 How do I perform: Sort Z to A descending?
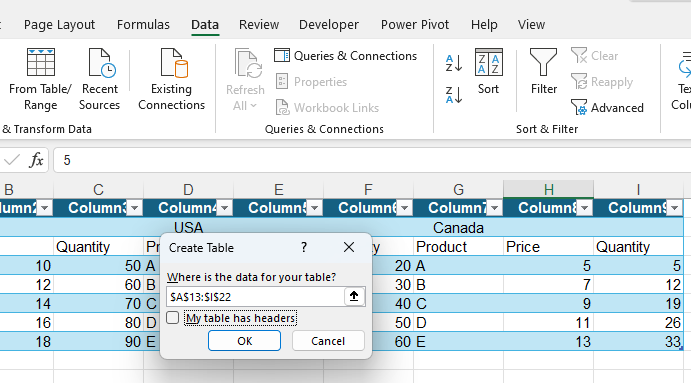454,95
